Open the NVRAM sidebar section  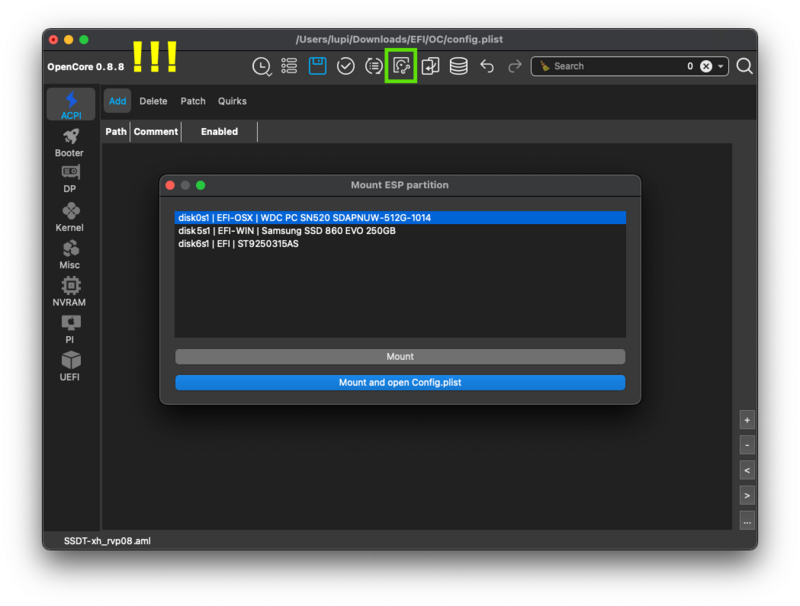coord(70,292)
